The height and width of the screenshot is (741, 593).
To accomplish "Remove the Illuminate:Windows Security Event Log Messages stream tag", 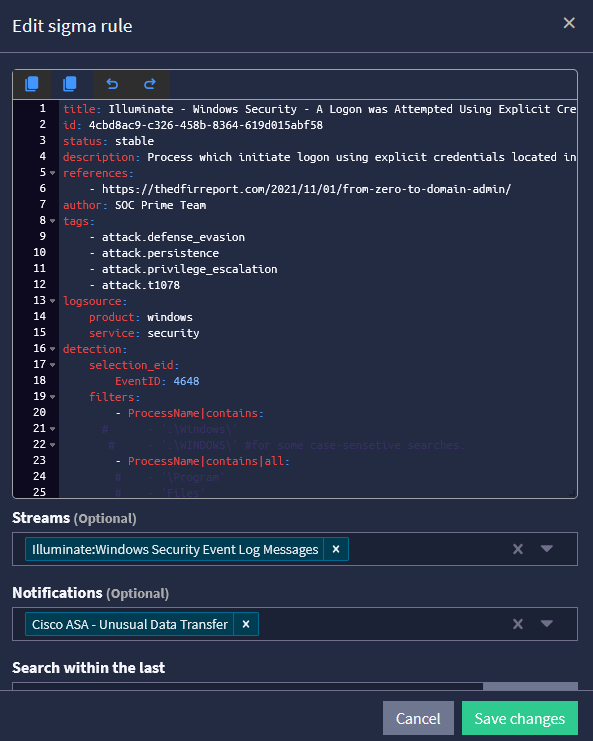I will pyautogui.click(x=336, y=549).
